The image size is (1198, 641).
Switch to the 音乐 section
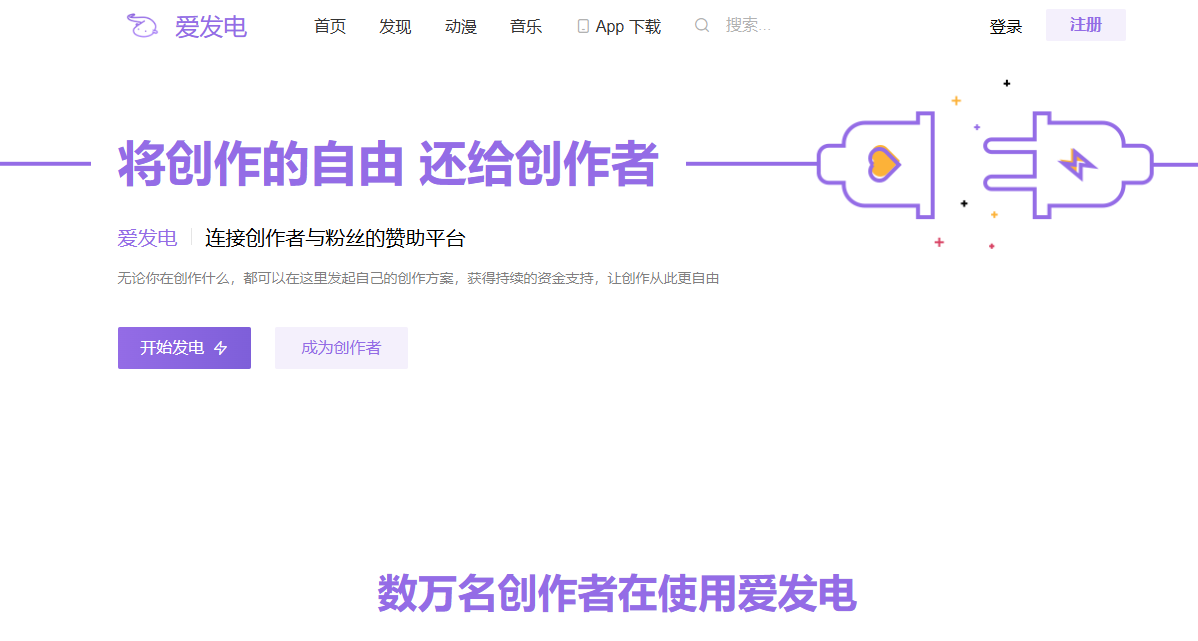[525, 26]
